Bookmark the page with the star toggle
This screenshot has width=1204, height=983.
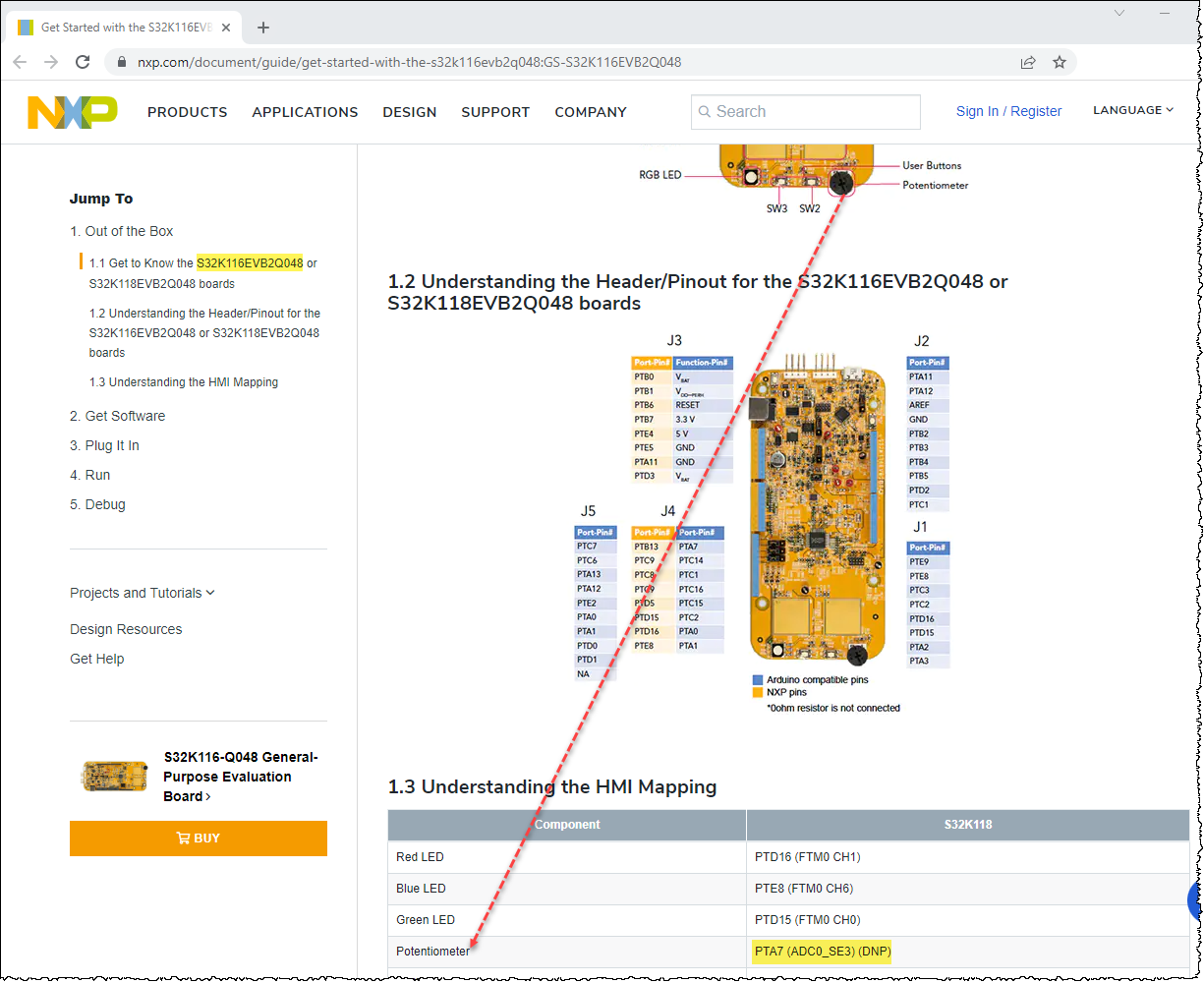1060,61
